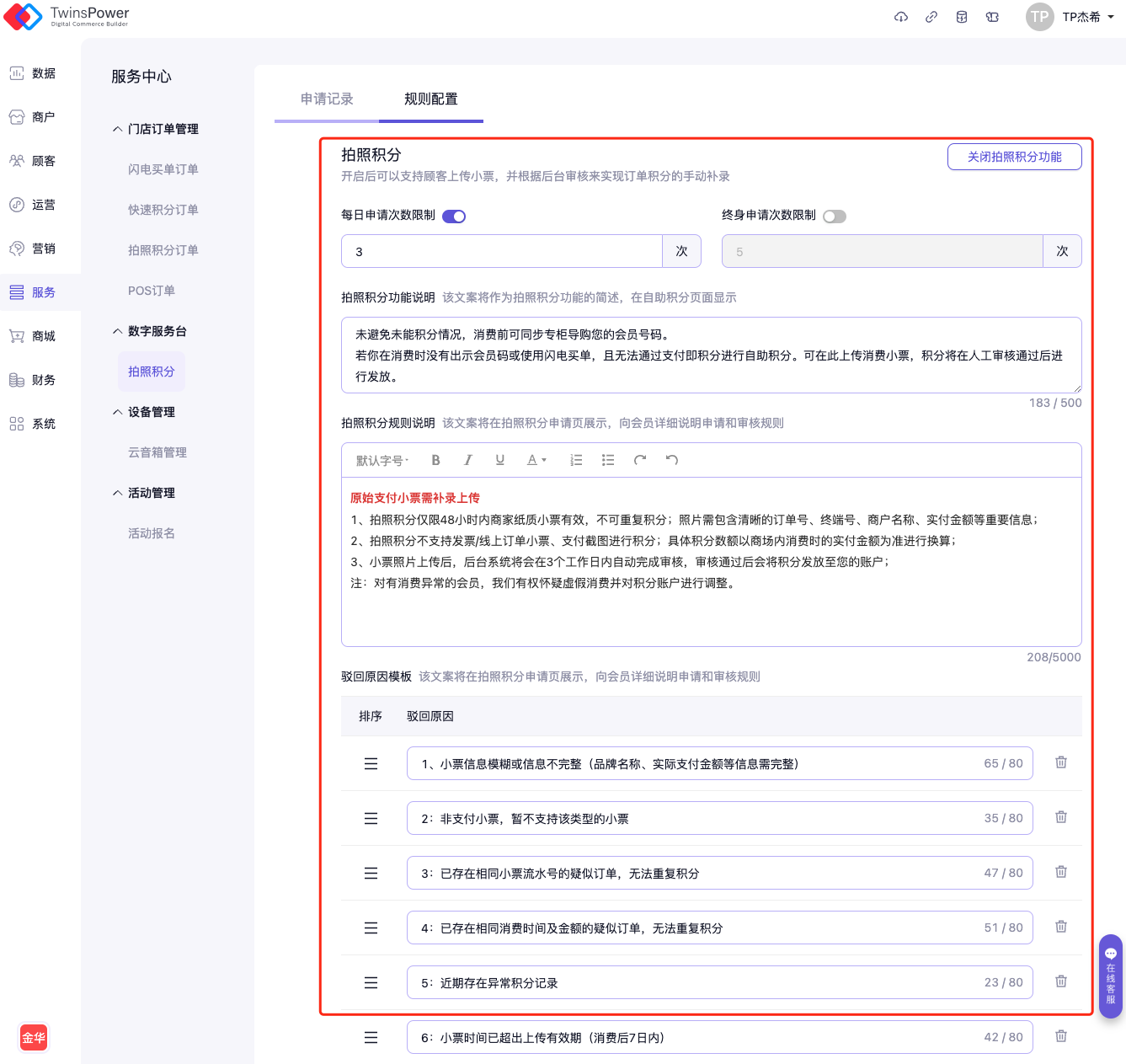Insert an ordered numbered list
The image size is (1126, 1064).
click(x=576, y=460)
